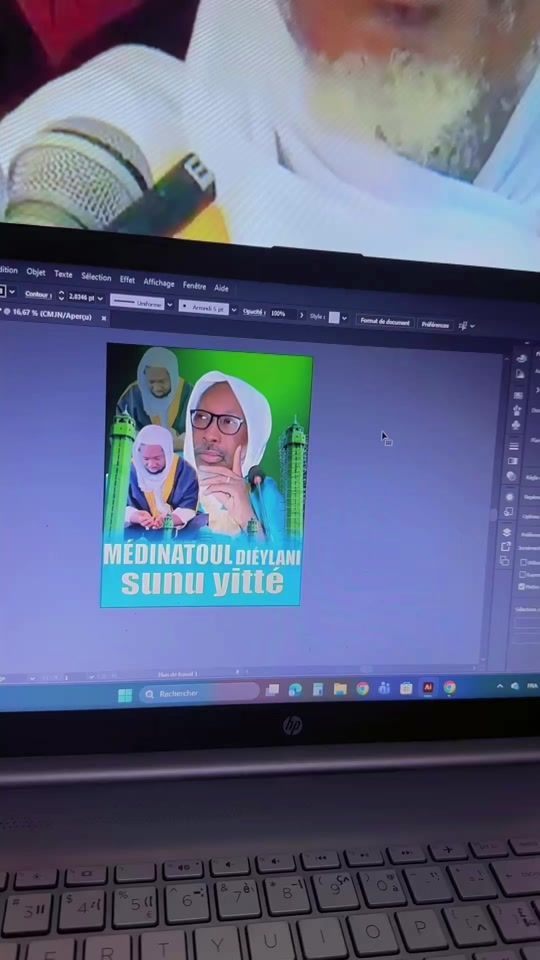Open the Affichage menu

coord(159,282)
